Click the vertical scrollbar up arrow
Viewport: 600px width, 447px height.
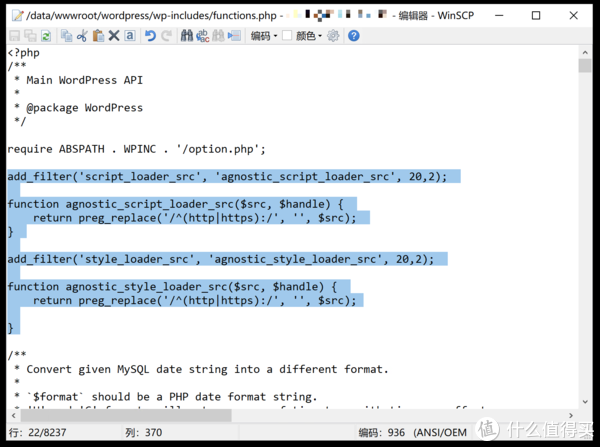click(x=585, y=52)
